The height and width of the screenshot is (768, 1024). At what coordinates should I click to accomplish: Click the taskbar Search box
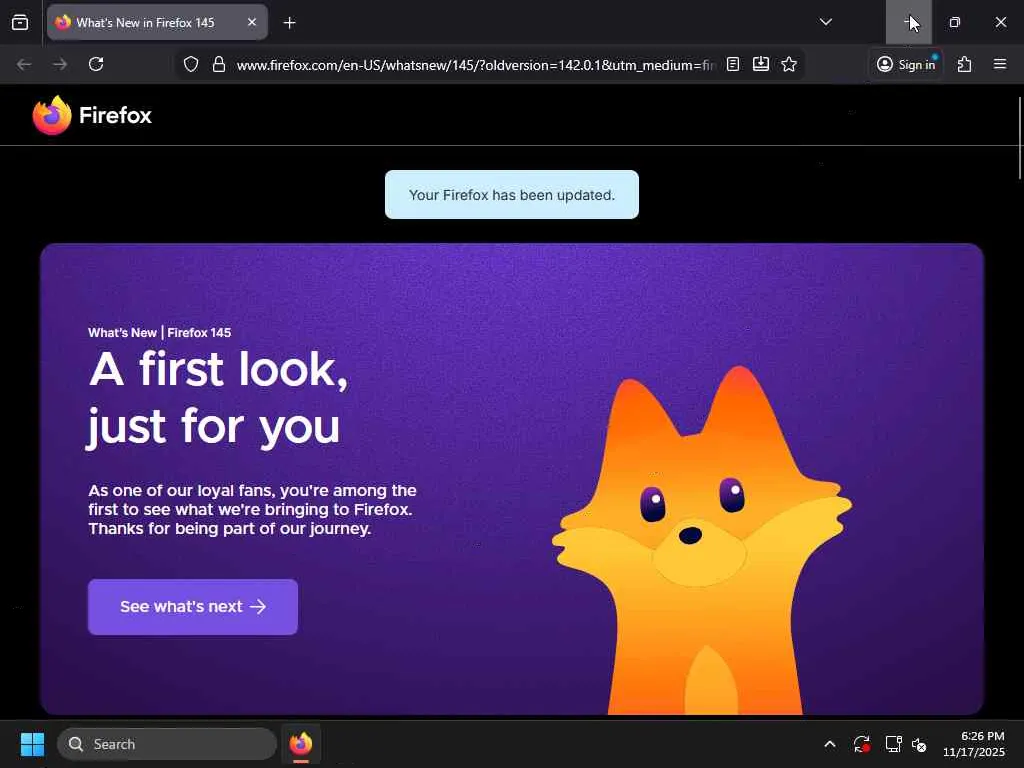click(167, 744)
